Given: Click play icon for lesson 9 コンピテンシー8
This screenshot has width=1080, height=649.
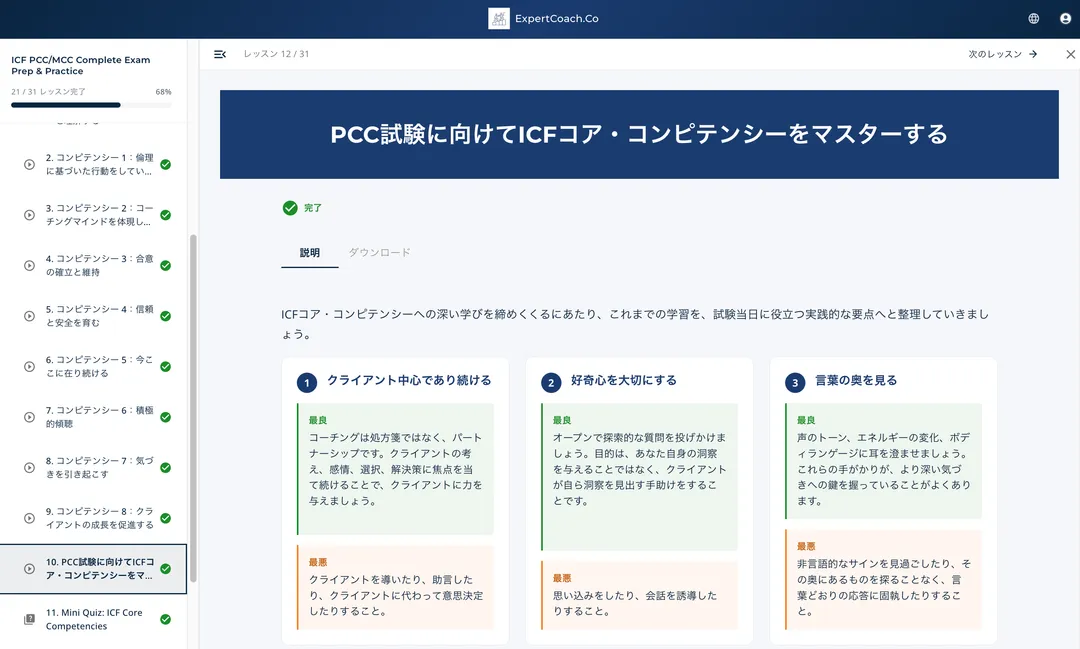Looking at the screenshot, I should (30, 518).
